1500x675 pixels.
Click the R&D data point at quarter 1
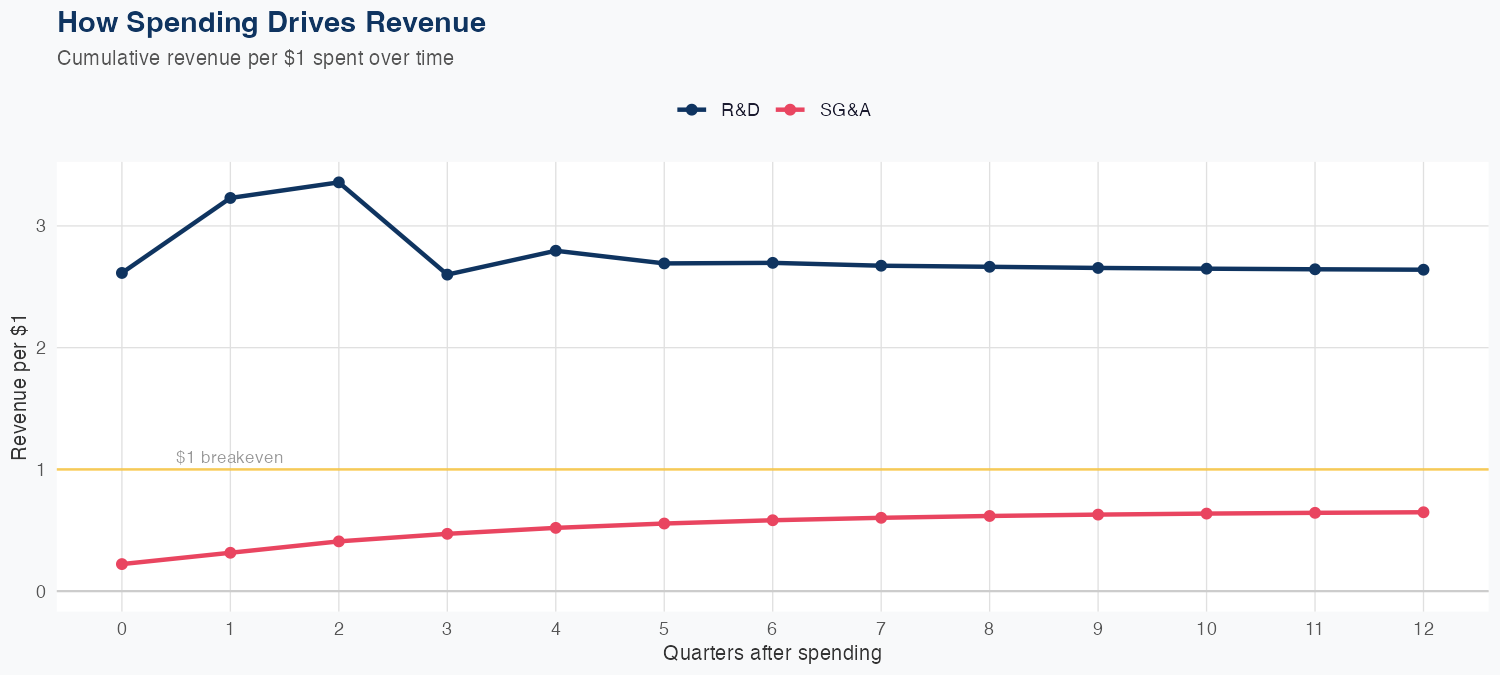[x=230, y=198]
